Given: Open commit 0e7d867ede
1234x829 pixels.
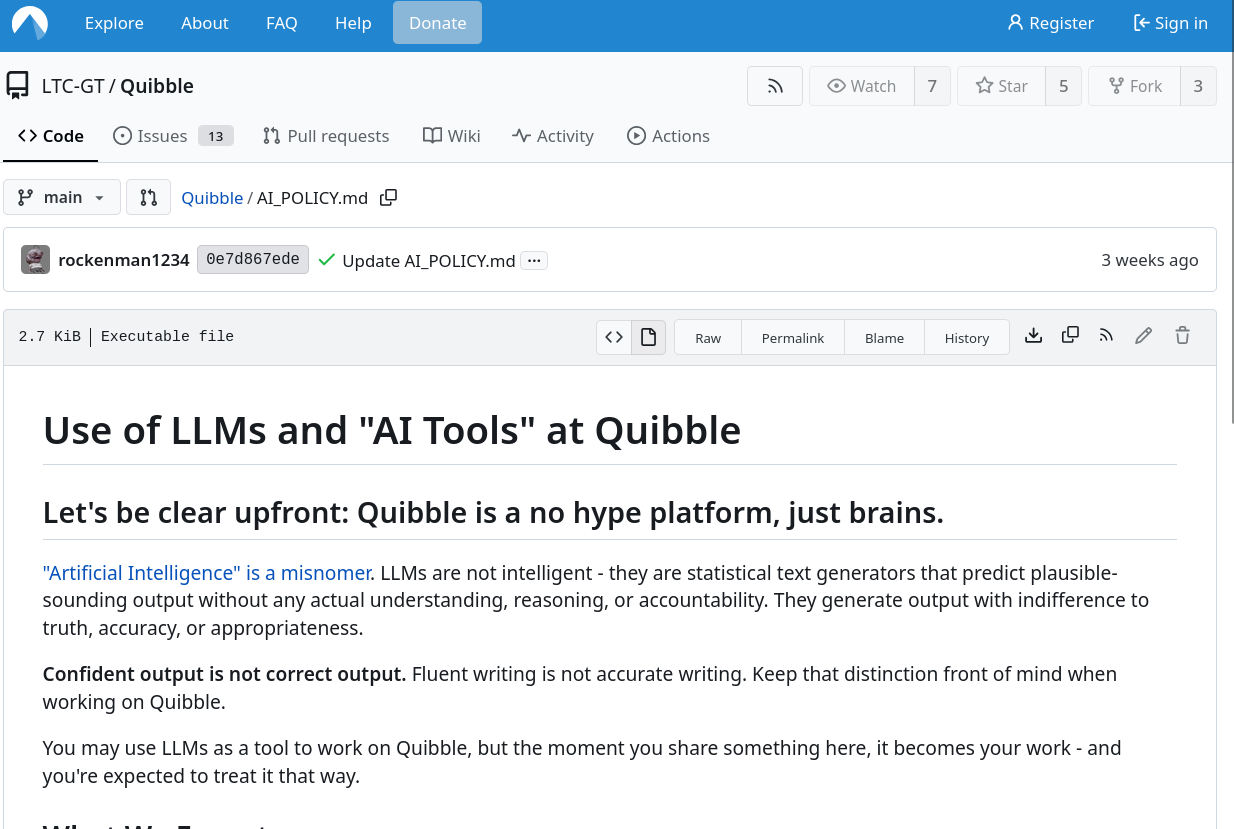Looking at the screenshot, I should 253,260.
